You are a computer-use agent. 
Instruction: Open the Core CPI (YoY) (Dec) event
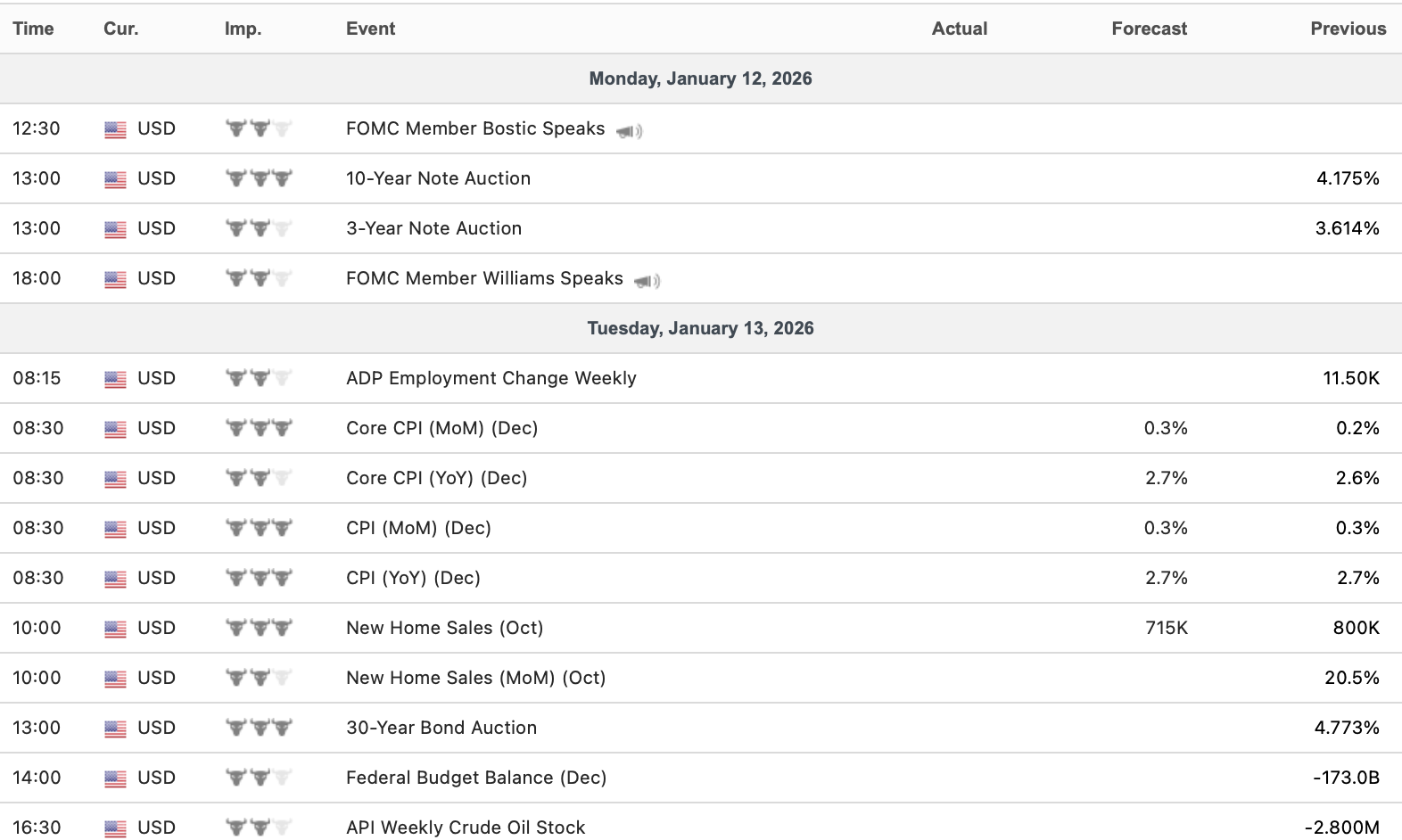(436, 478)
